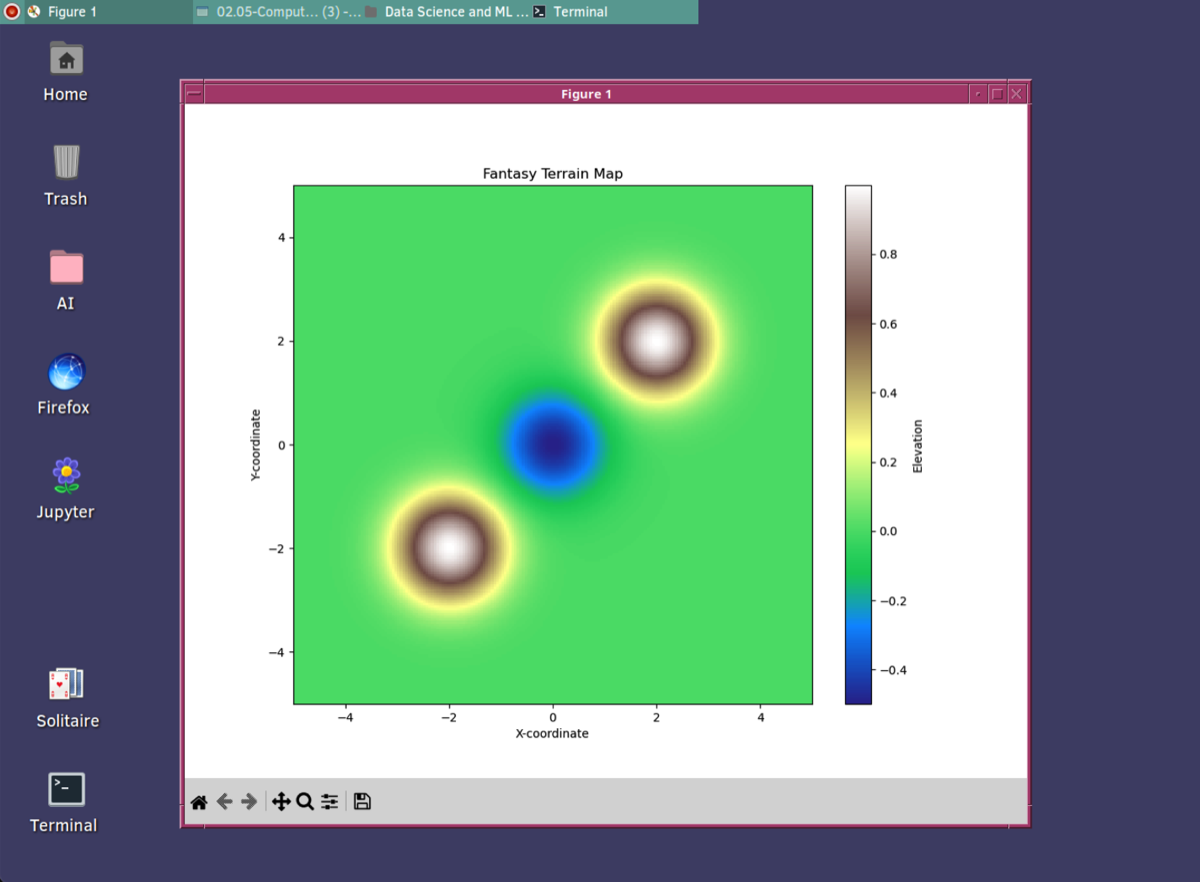Open the Home folder desktop icon
Viewport: 1200px width, 882px height.
pyautogui.click(x=66, y=60)
